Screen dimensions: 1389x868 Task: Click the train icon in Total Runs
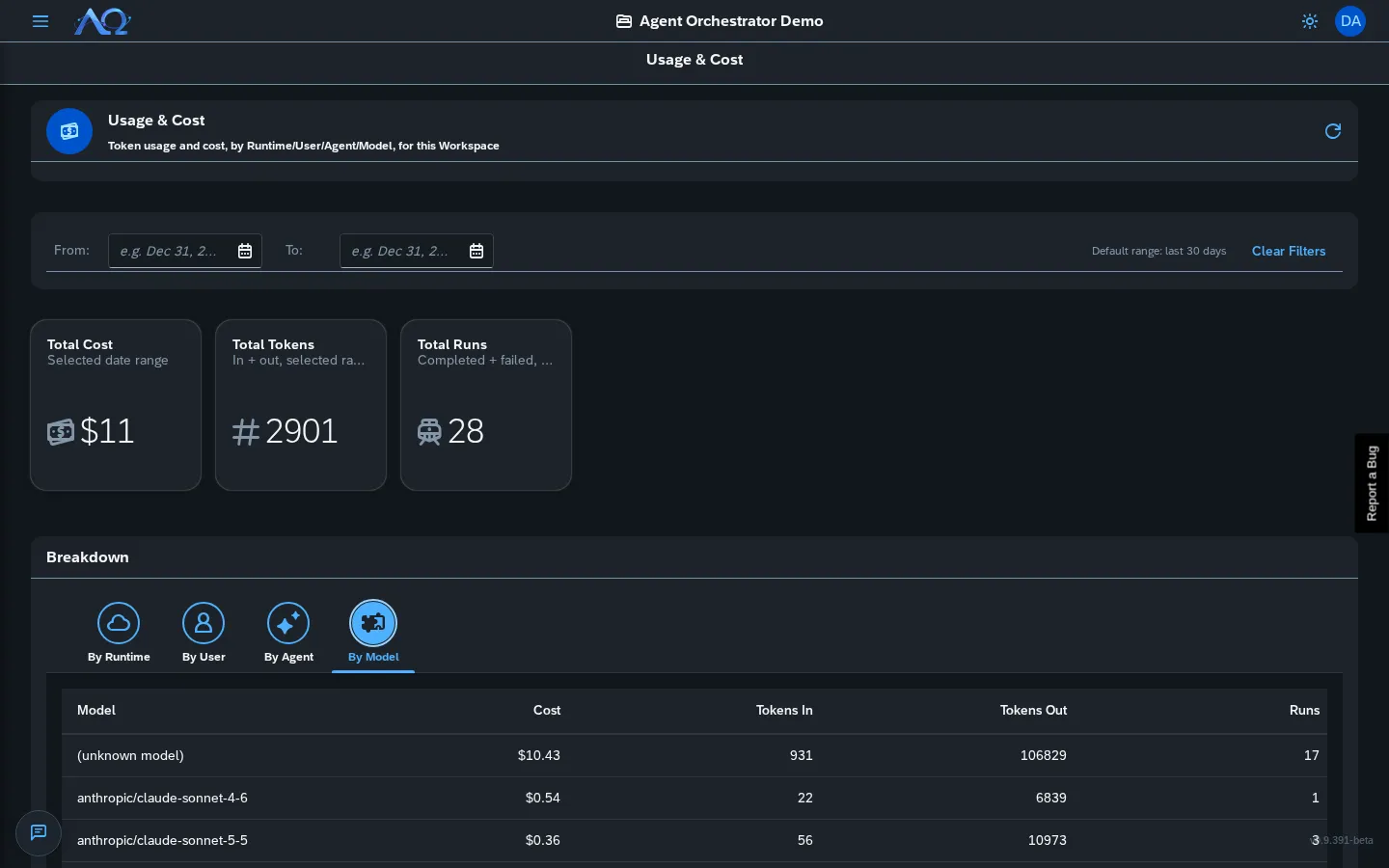(x=429, y=431)
